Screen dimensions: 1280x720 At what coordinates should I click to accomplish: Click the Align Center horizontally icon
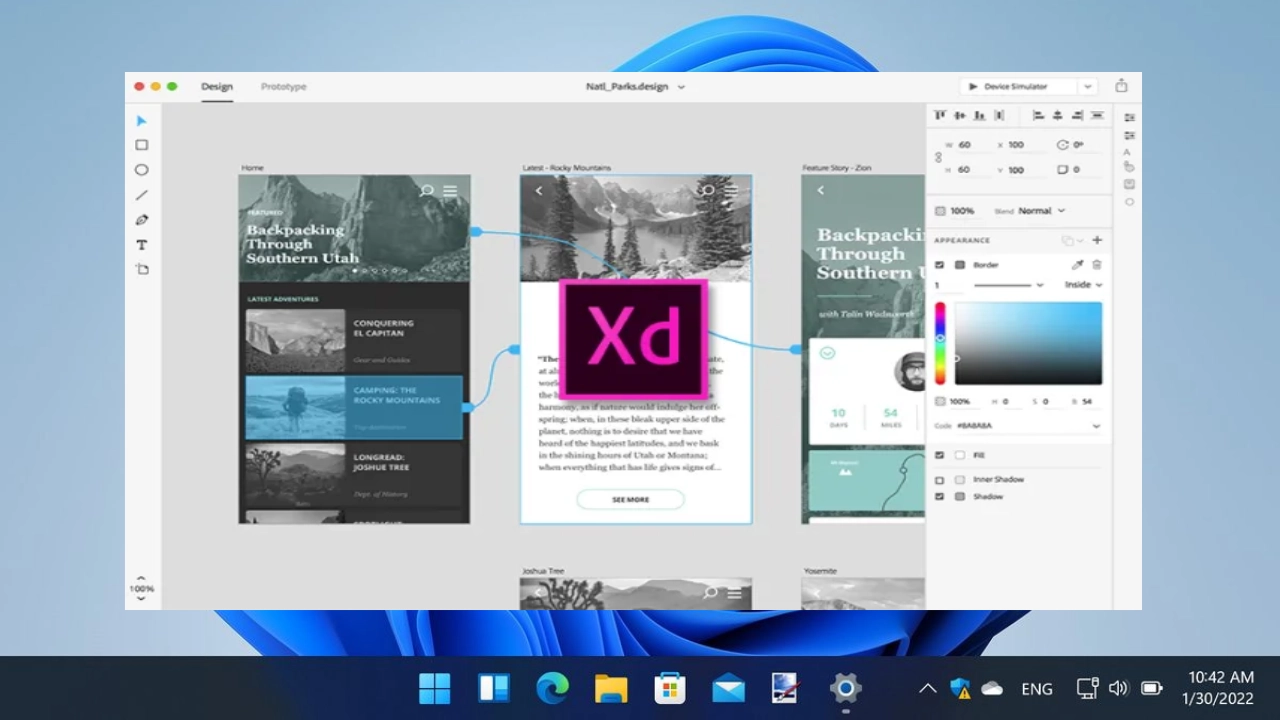pyautogui.click(x=1058, y=116)
